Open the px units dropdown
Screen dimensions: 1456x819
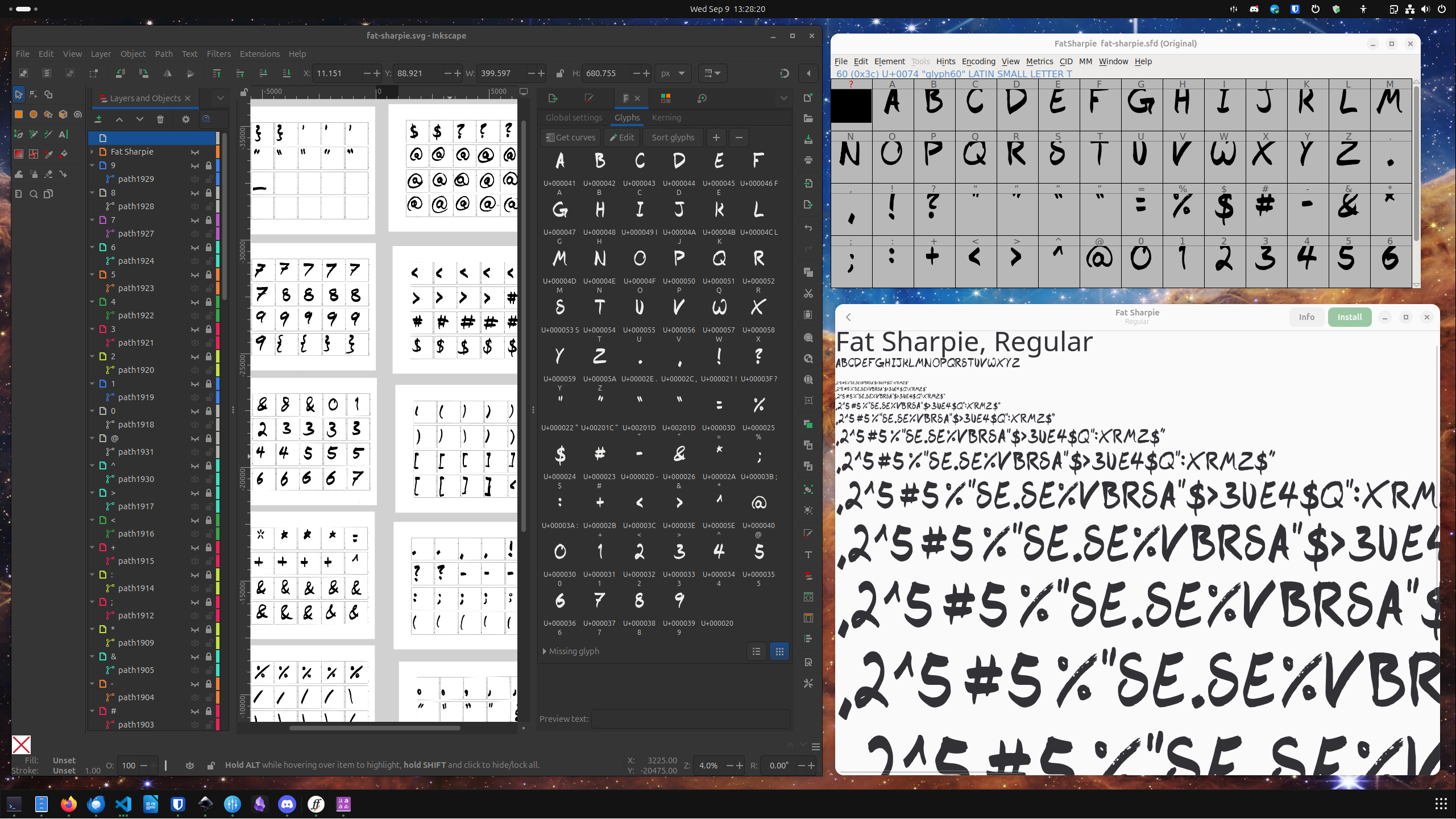(674, 73)
